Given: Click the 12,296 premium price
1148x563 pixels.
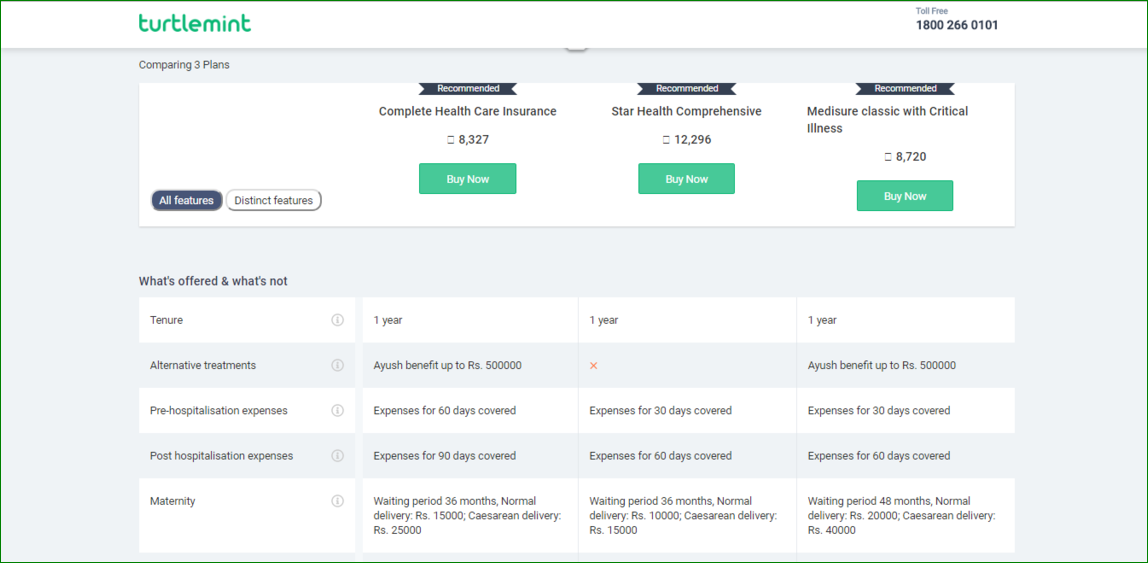Looking at the screenshot, I should pyautogui.click(x=687, y=140).
